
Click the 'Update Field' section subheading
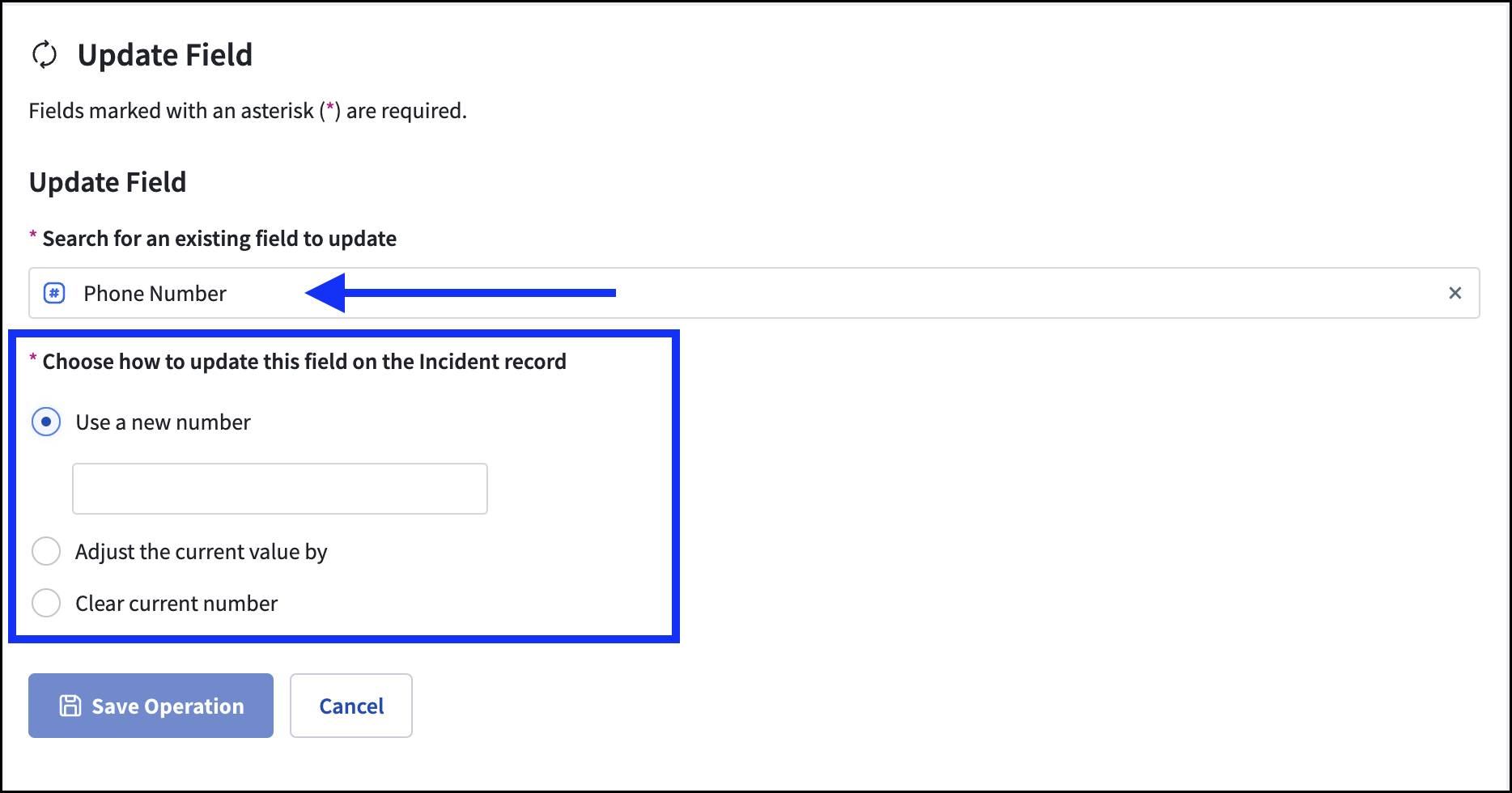pyautogui.click(x=108, y=182)
